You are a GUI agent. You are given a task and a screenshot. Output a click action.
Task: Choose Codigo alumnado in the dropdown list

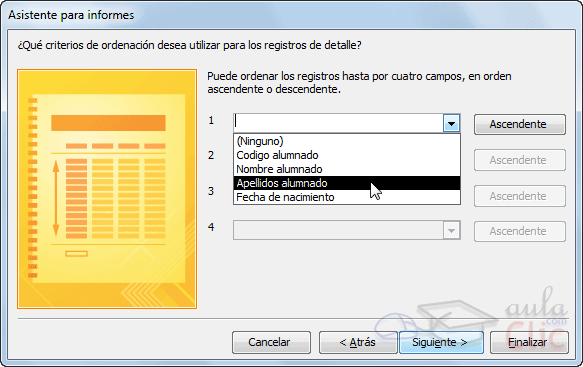point(347,155)
